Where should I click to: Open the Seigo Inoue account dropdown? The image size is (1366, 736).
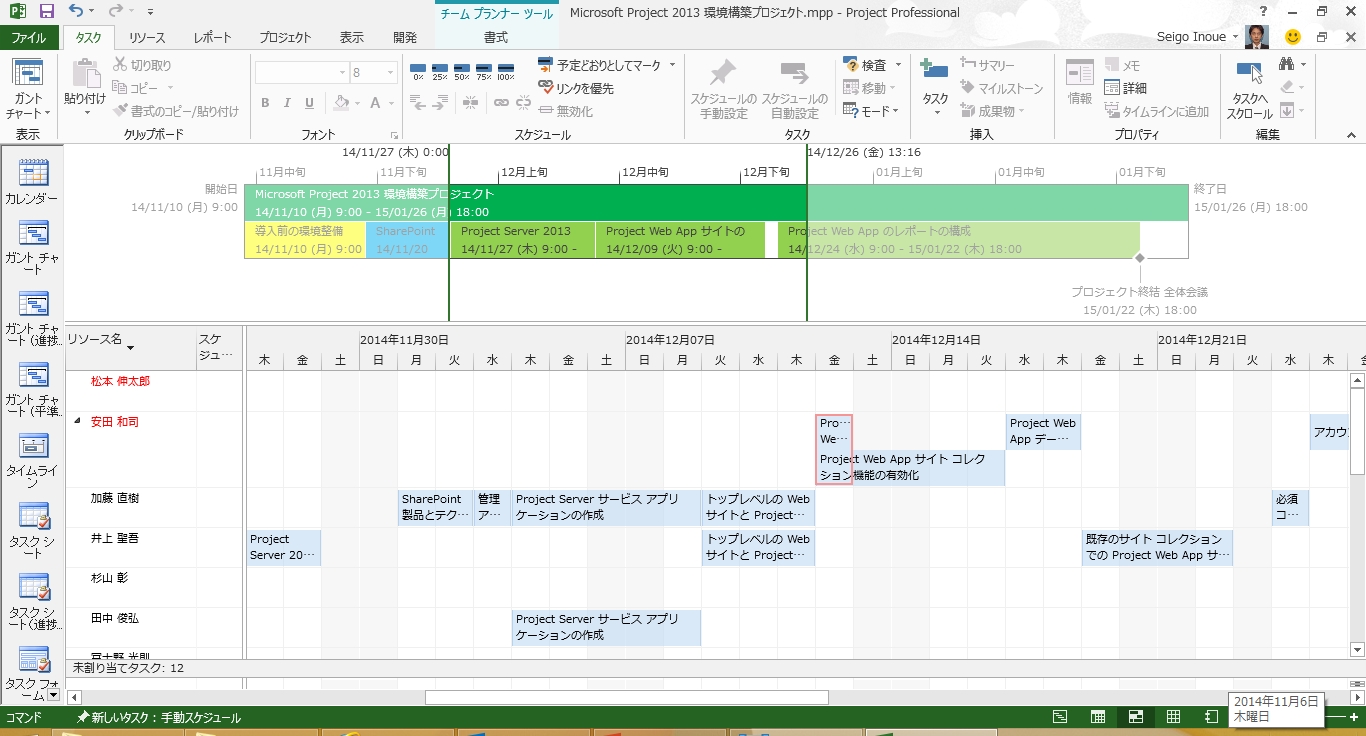[x=1236, y=37]
